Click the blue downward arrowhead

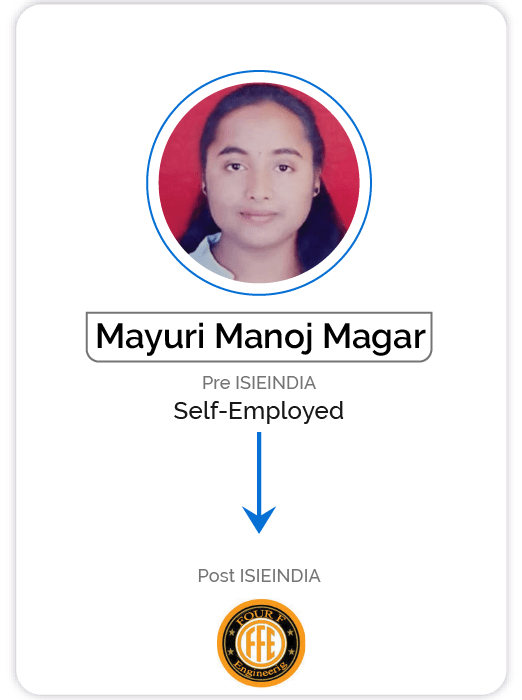click(x=259, y=519)
